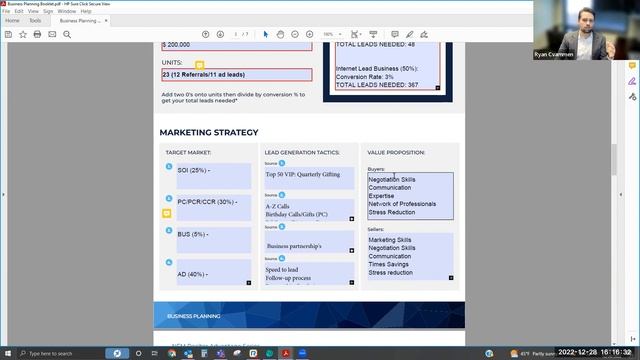Open yellow comment note beside PC/PCR/CCR
The image size is (640, 360).
coord(167,213)
